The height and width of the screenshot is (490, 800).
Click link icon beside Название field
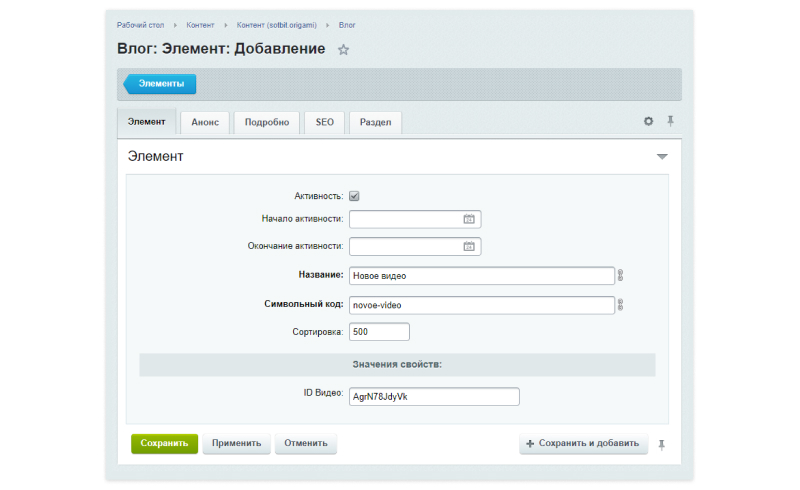620,276
